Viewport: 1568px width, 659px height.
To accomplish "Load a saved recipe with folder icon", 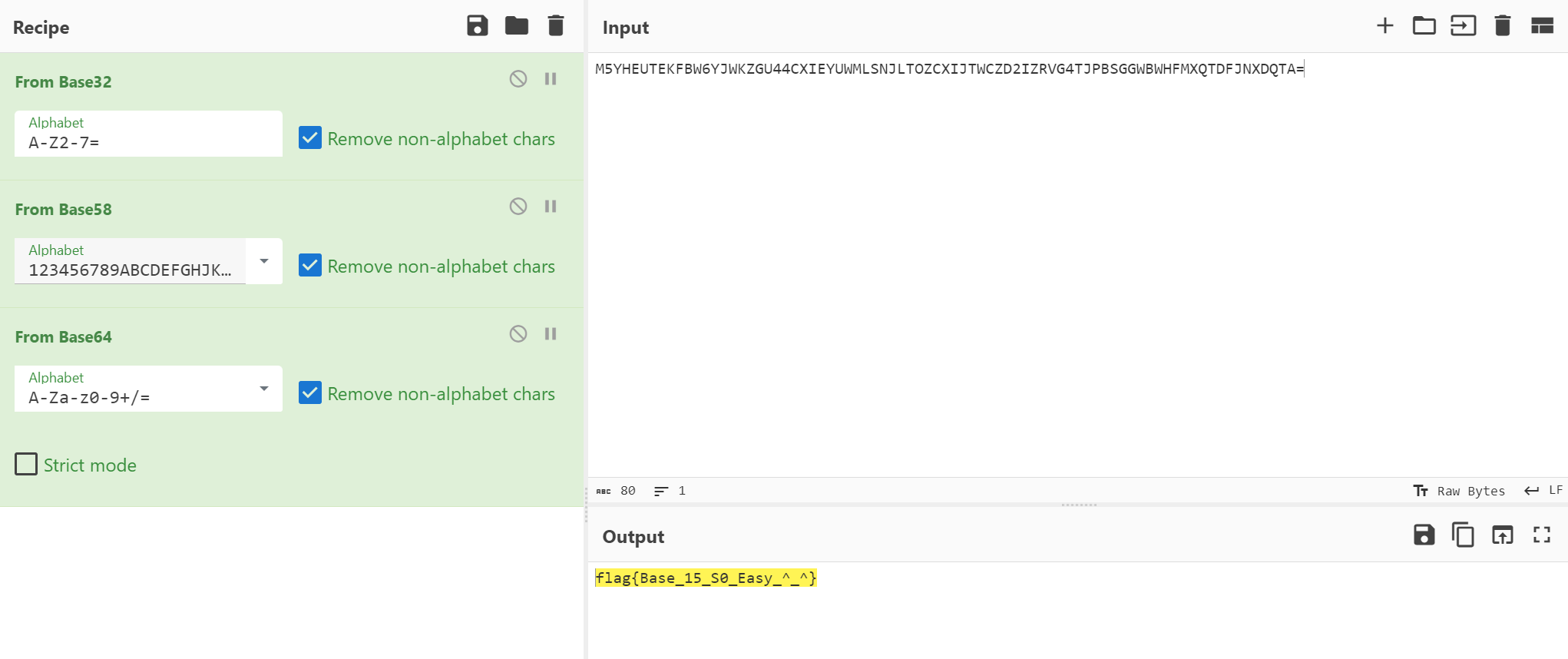I will coord(517,26).
